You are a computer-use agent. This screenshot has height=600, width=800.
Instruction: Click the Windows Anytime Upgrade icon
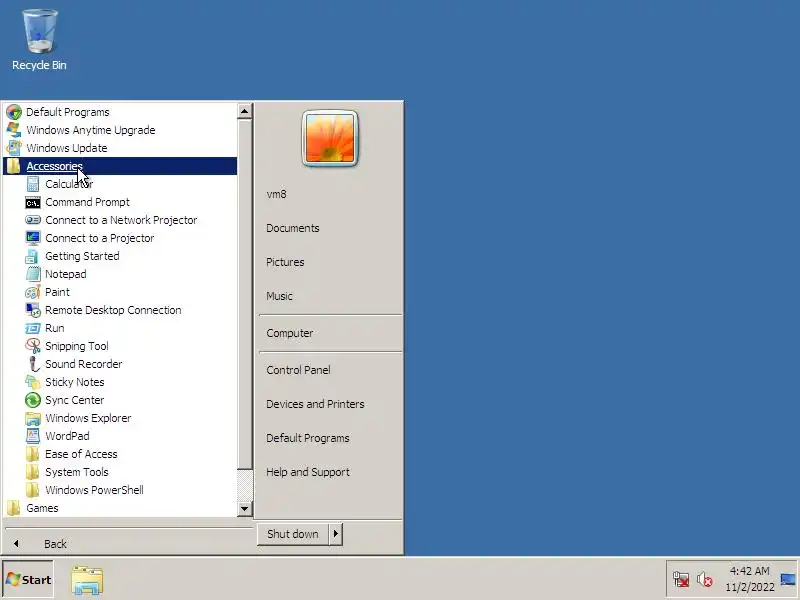tap(14, 130)
